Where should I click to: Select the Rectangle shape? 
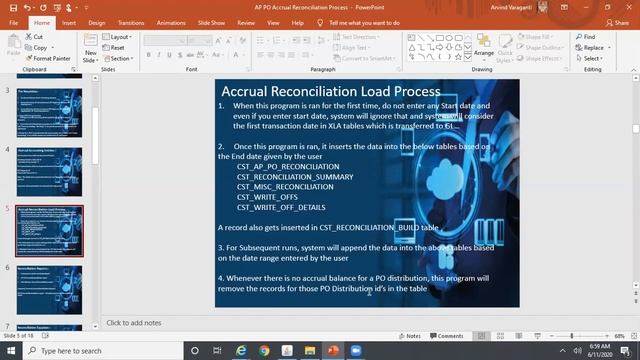[440, 38]
